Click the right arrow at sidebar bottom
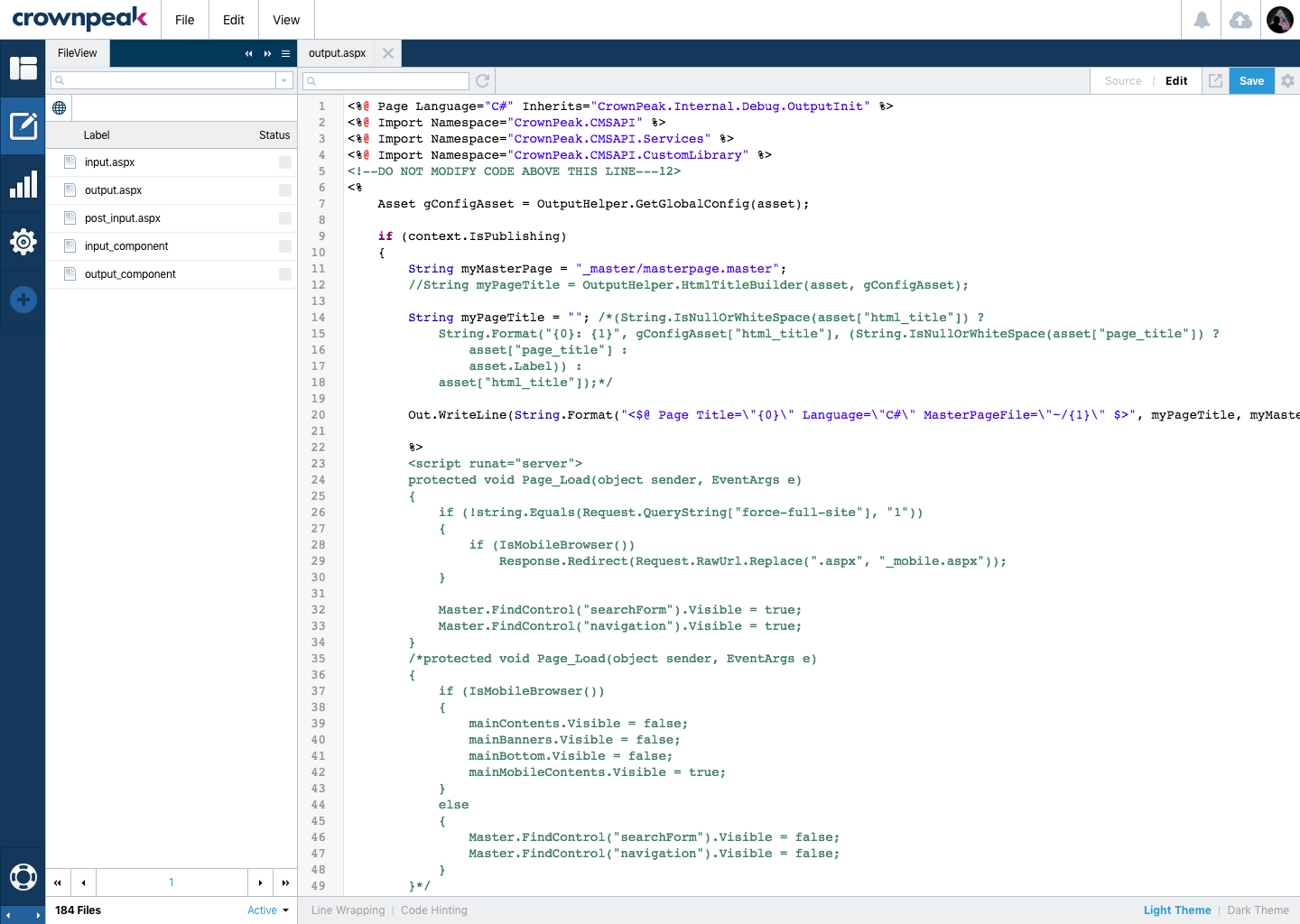The height and width of the screenshot is (924, 1300). (x=37, y=916)
